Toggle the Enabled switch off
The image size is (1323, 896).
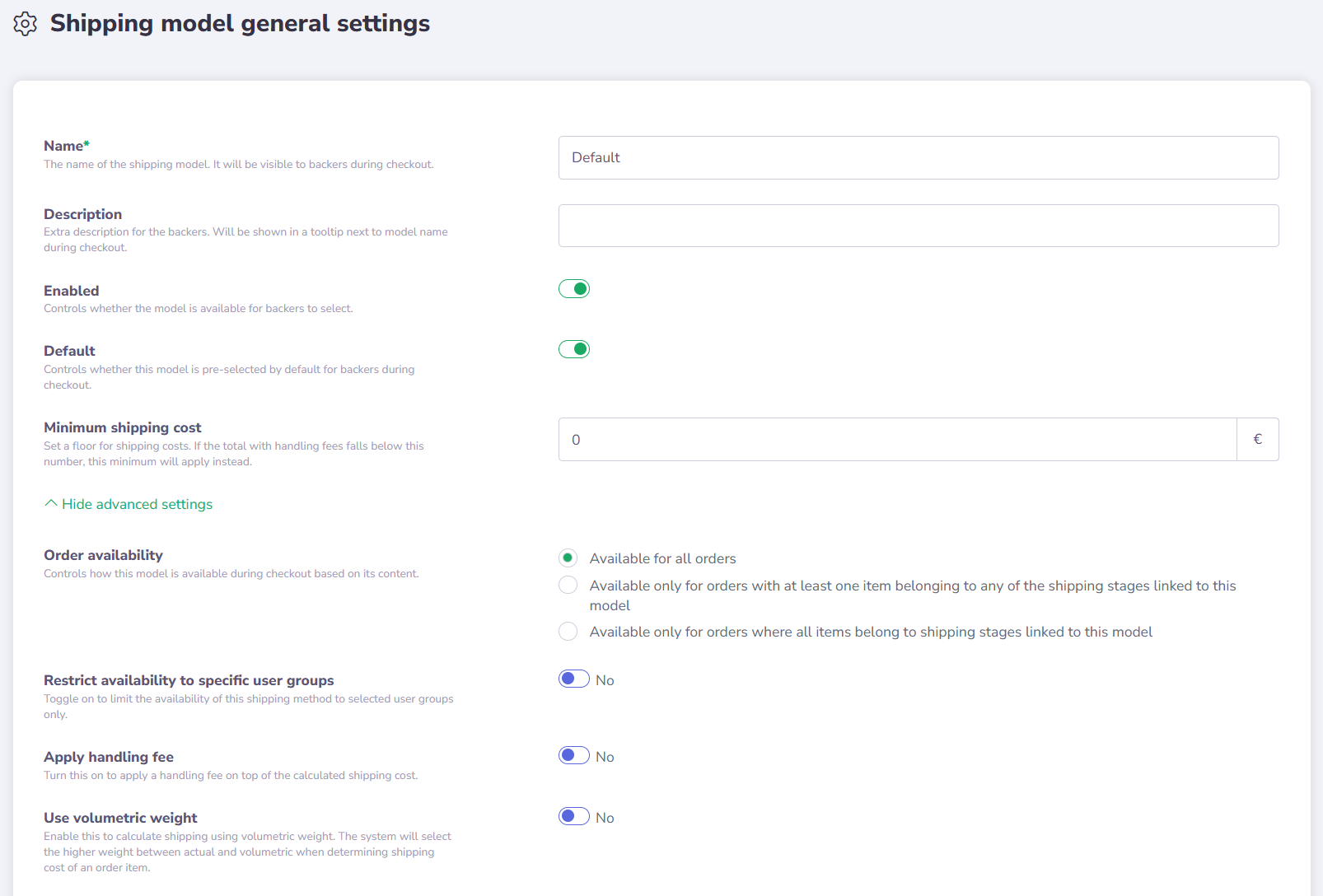click(x=574, y=289)
